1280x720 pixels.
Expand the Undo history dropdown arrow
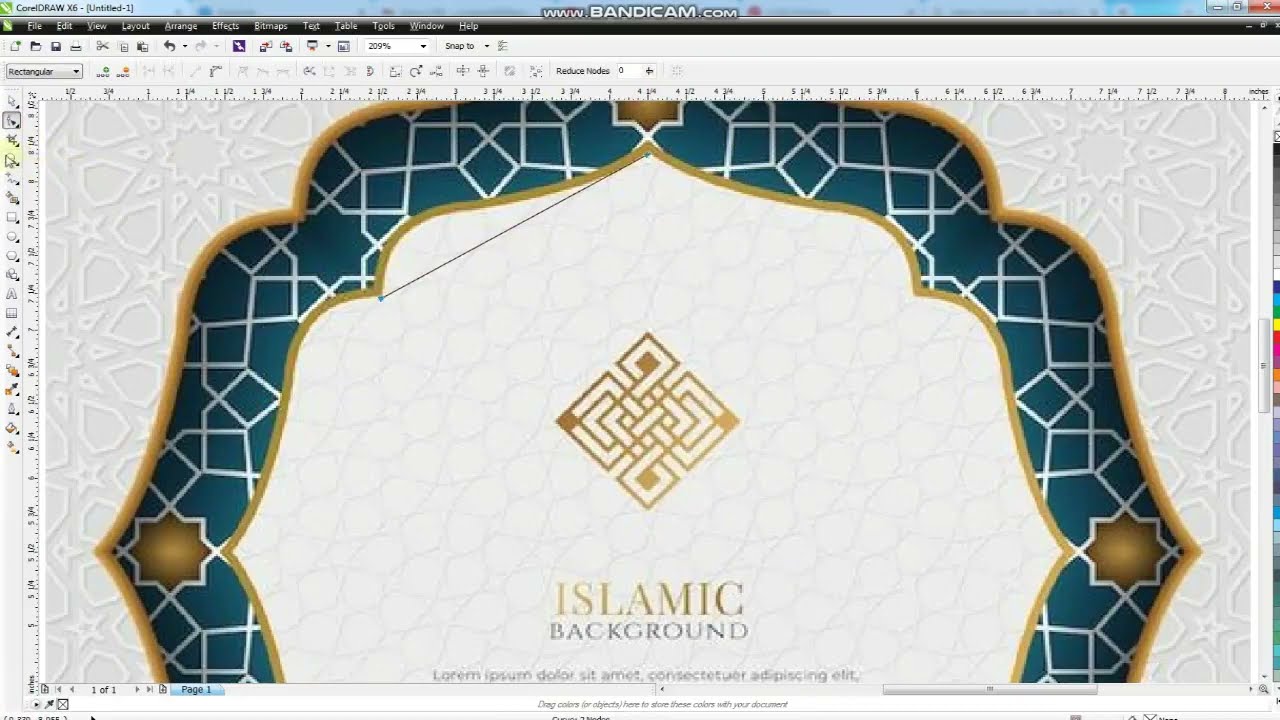(184, 46)
